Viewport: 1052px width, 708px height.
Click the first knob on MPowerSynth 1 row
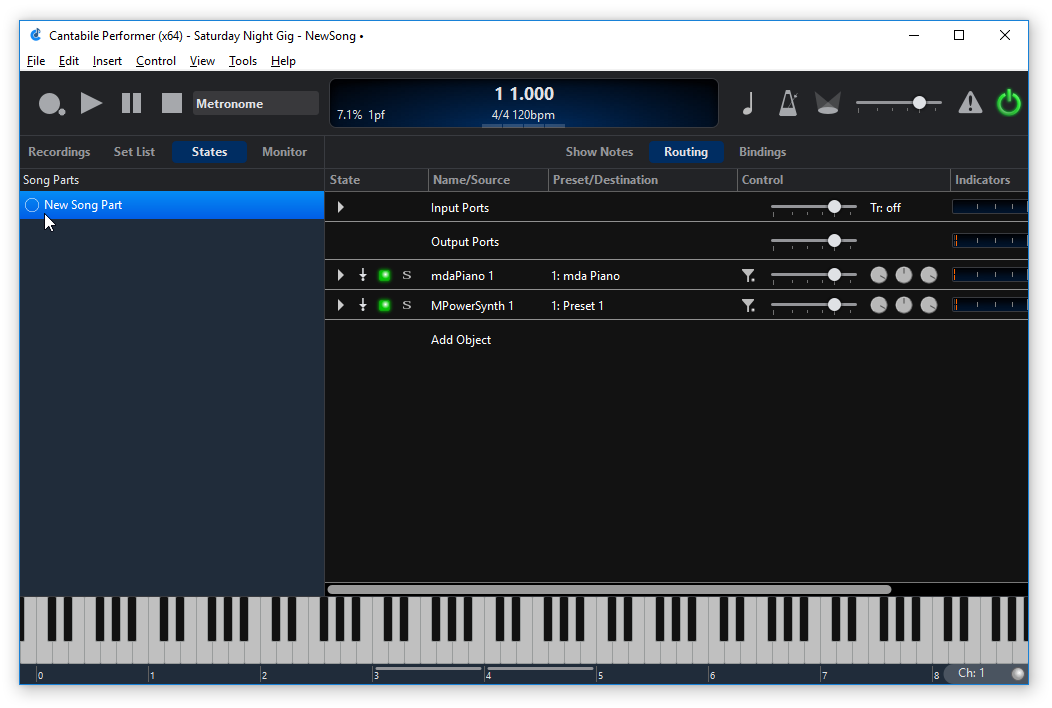878,305
